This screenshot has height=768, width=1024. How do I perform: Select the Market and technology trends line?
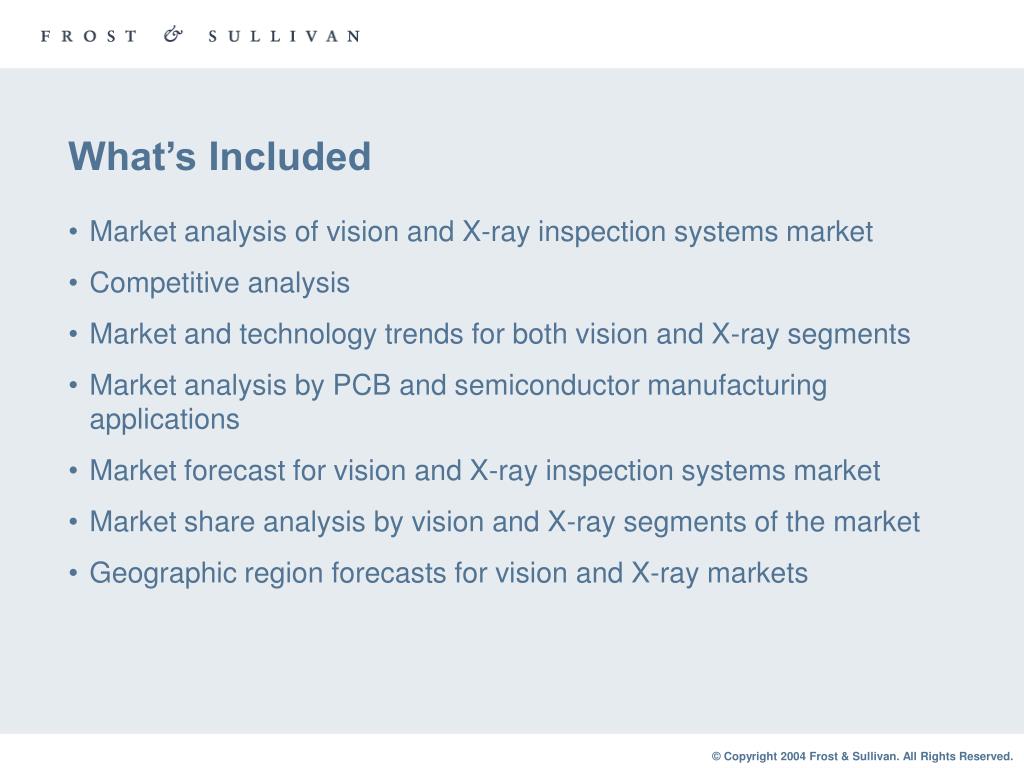[500, 334]
